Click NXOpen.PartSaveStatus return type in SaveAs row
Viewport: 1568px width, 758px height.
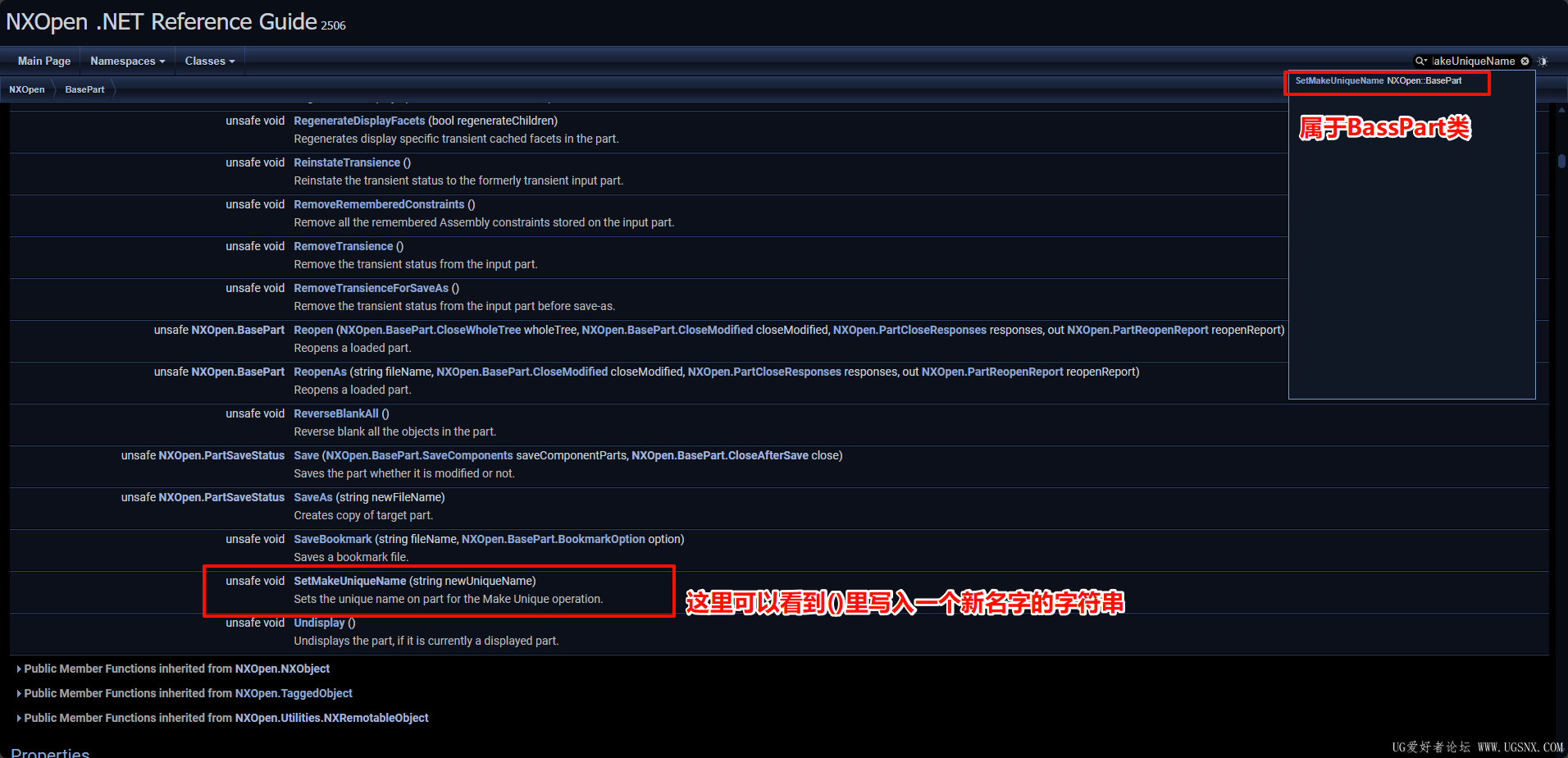tap(221, 497)
